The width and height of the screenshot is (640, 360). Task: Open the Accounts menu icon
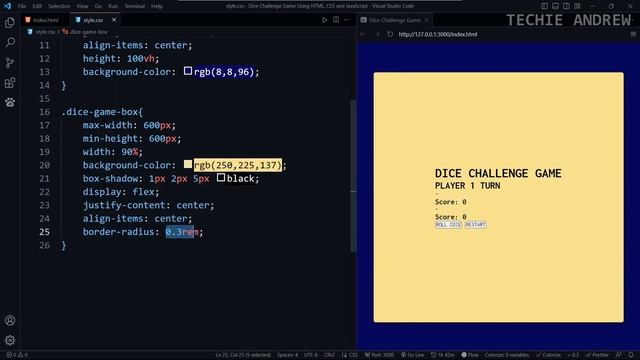[10, 320]
